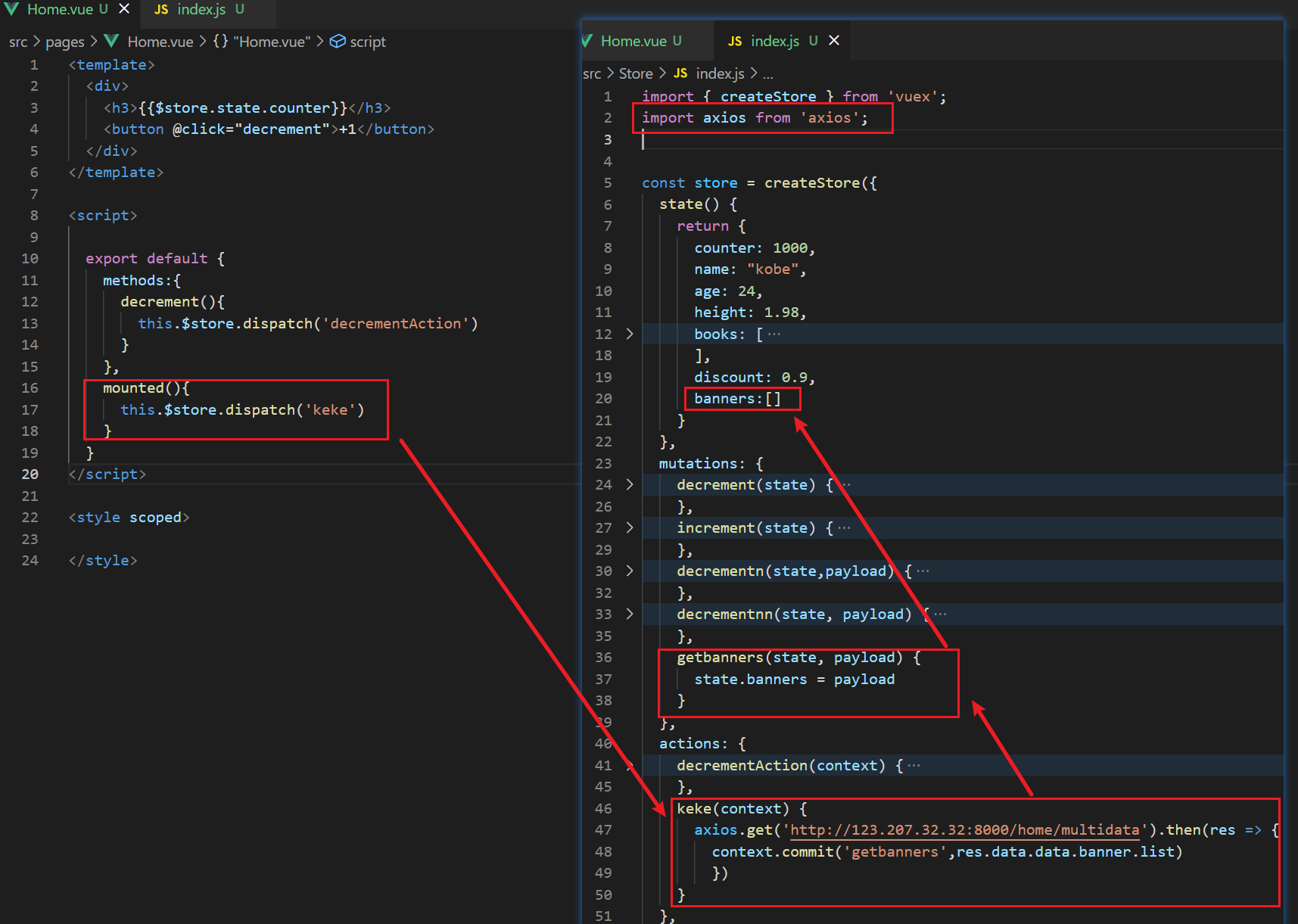The height and width of the screenshot is (924, 1298).
Task: Click 'keke(context)' action definition
Action: coord(733,809)
